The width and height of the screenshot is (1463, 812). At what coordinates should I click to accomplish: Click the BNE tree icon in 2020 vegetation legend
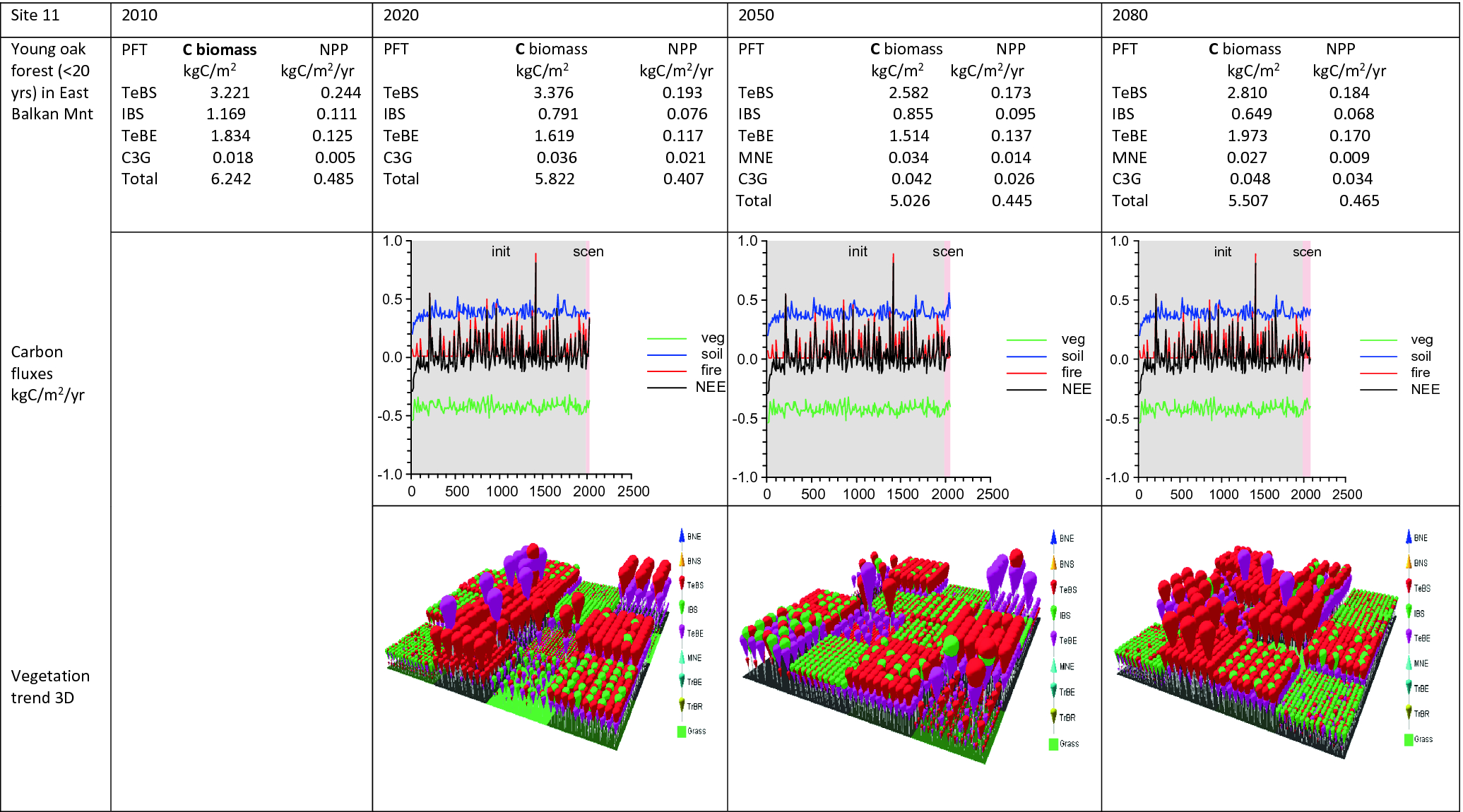682,536
